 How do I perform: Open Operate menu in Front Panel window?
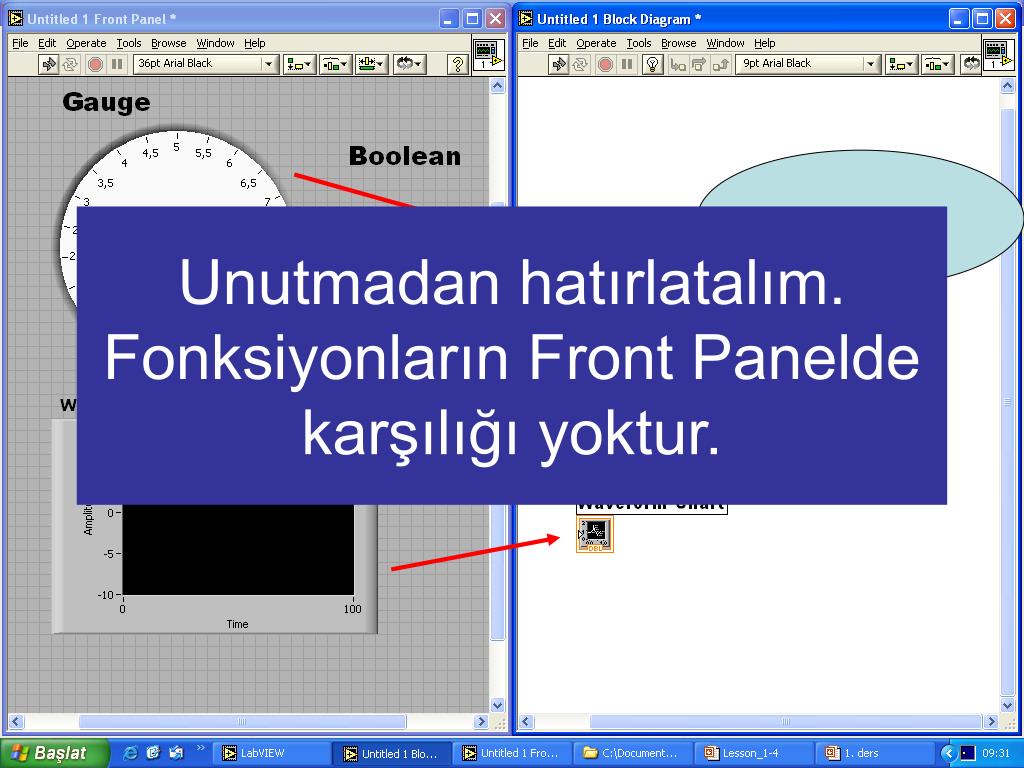[x=86, y=43]
